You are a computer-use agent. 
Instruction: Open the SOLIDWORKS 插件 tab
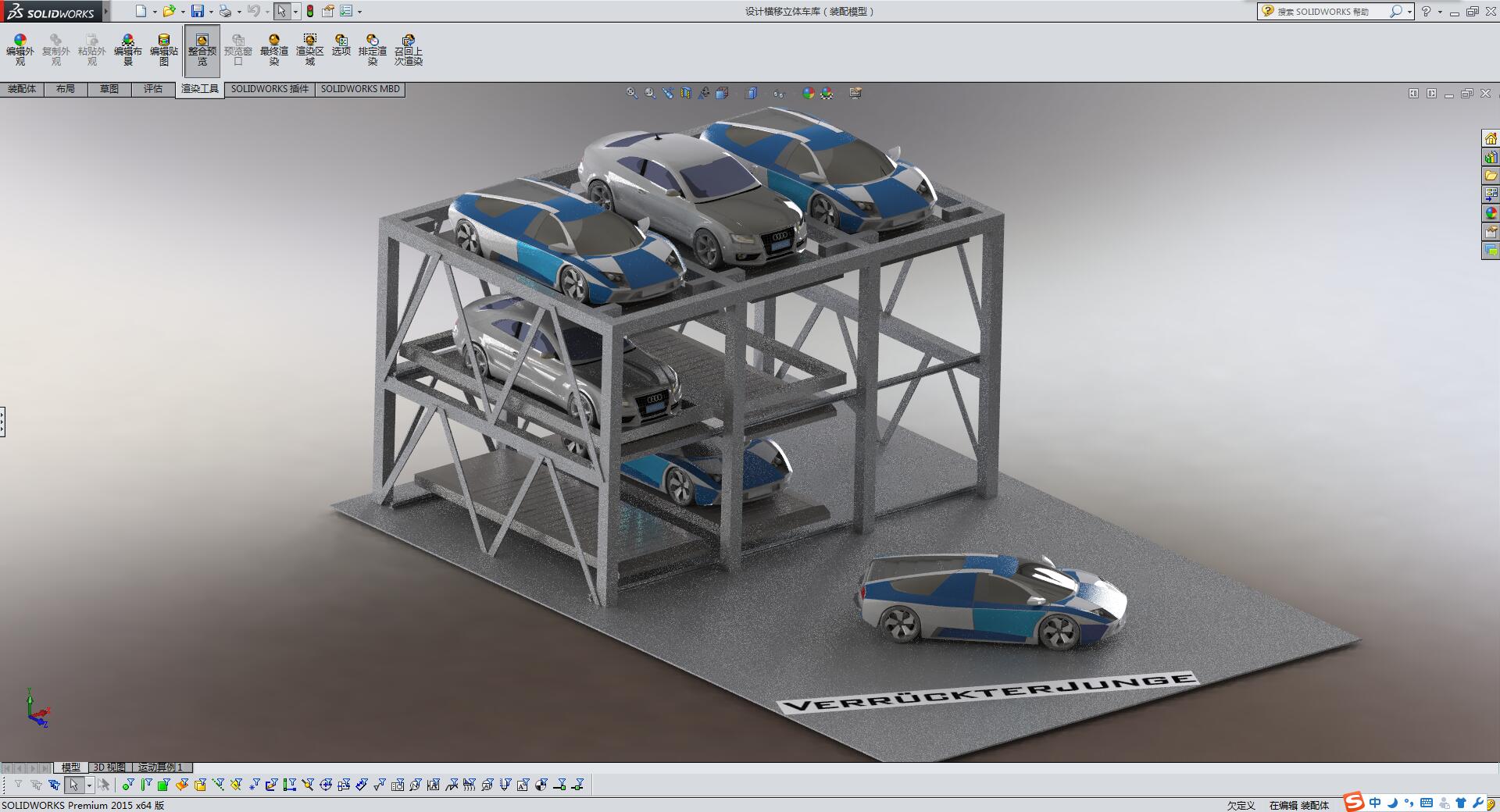coord(270,89)
